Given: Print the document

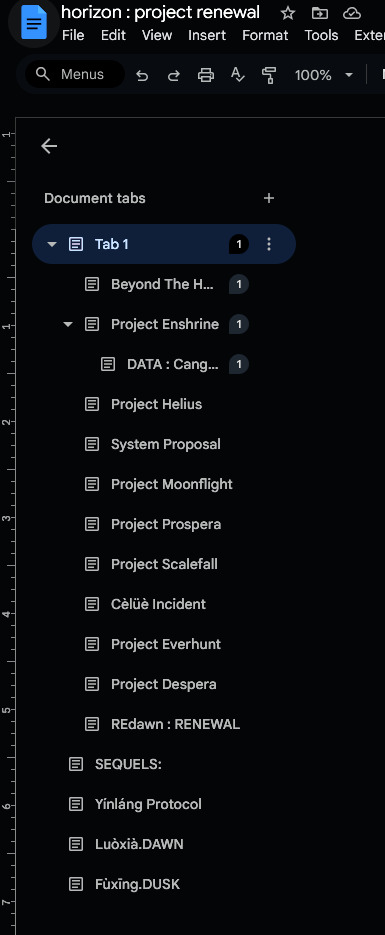Looking at the screenshot, I should click(206, 75).
